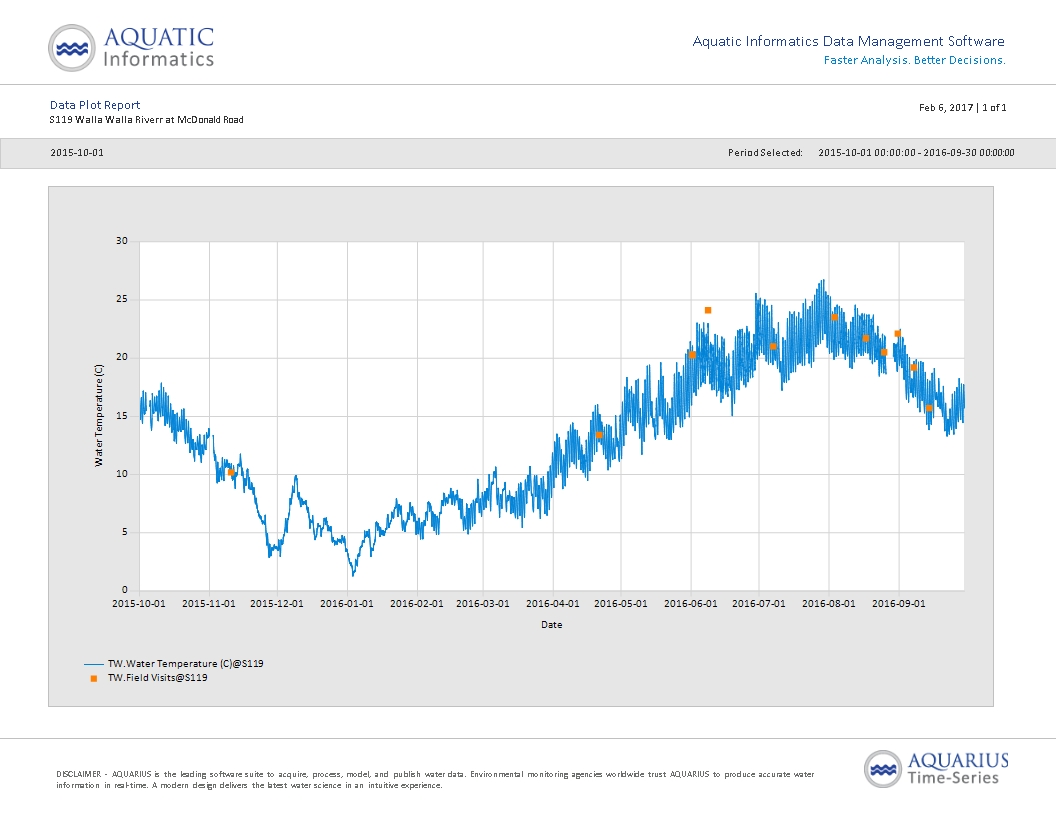This screenshot has height=816, width=1056.
Task: Click the 'Period Selected:' label
Action: [x=765, y=153]
